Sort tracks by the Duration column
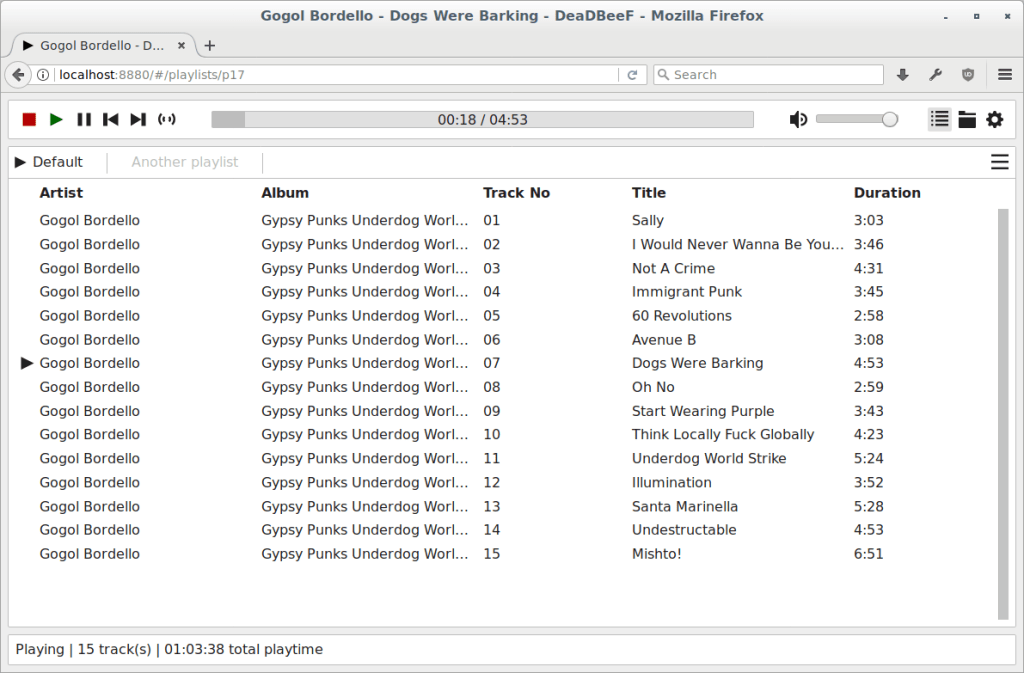1024x673 pixels. click(x=886, y=192)
